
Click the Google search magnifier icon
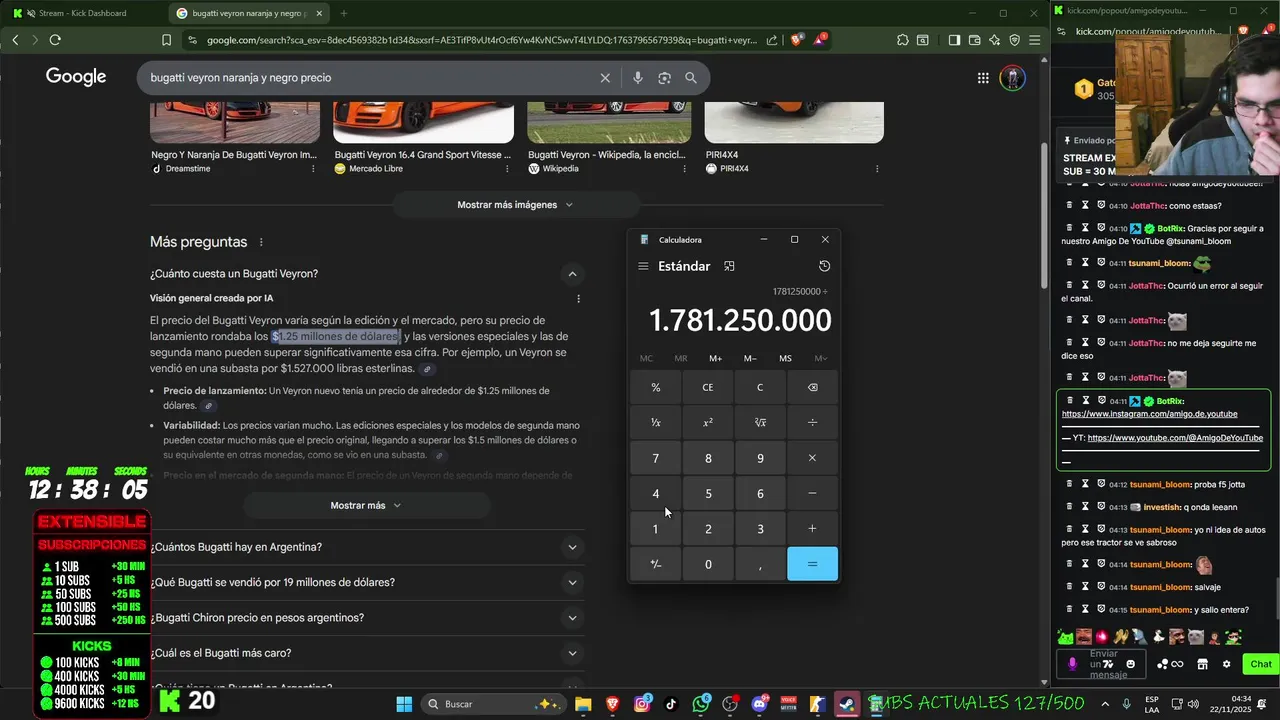coord(691,78)
